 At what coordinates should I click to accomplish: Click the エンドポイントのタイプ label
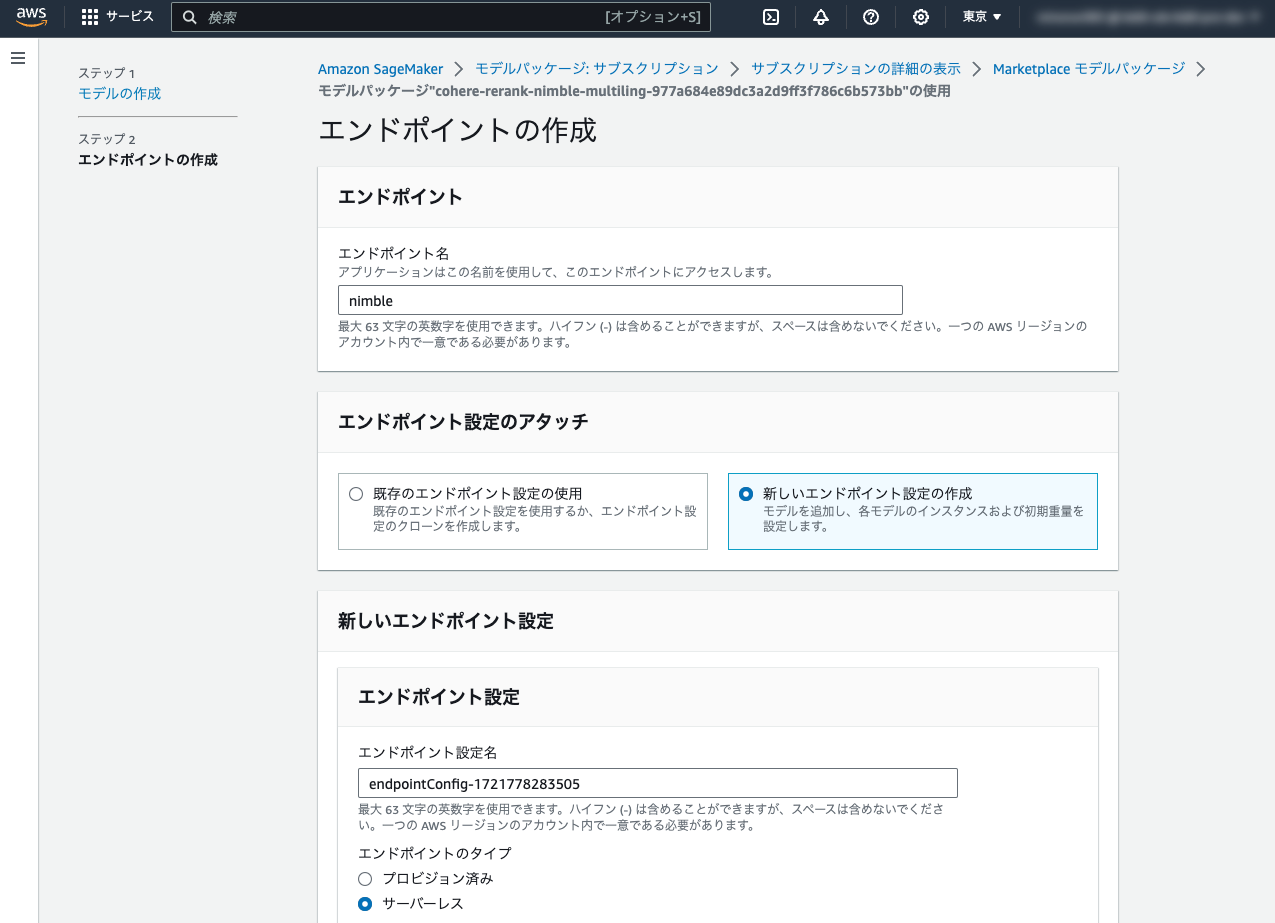[434, 853]
